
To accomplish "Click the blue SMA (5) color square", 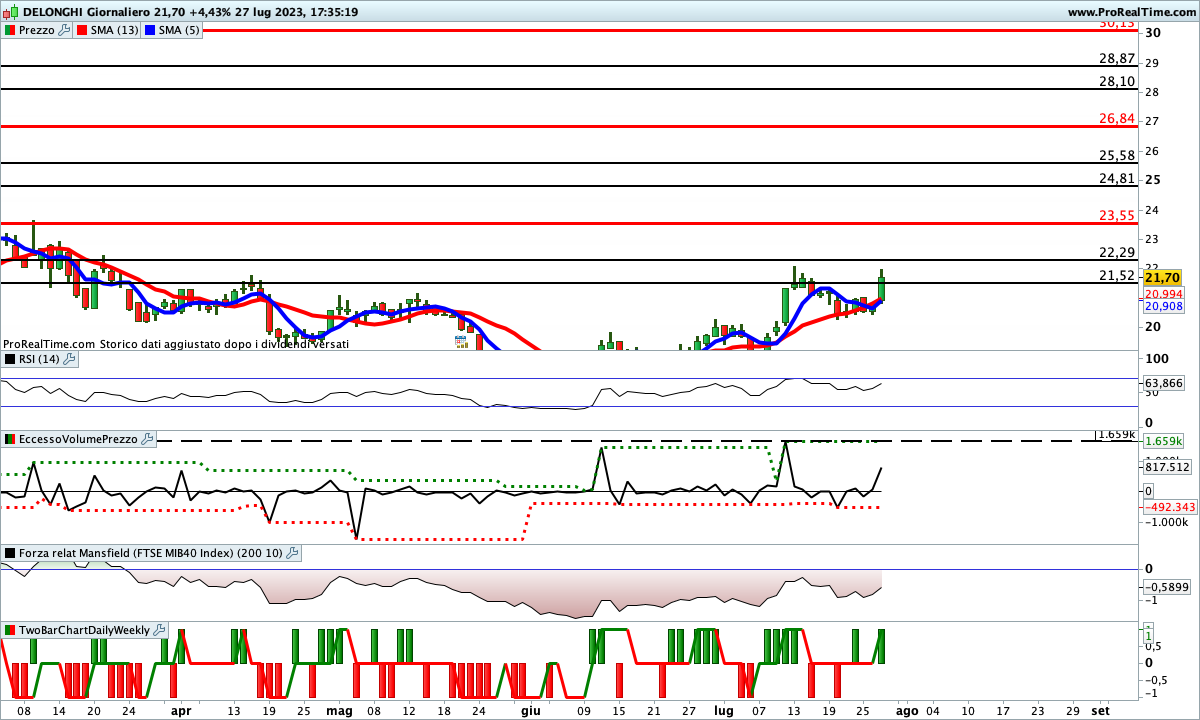I will (x=150, y=30).
